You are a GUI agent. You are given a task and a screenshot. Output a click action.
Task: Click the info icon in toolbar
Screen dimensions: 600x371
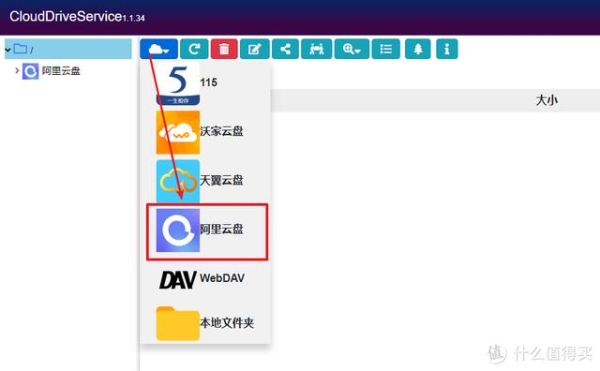[x=447, y=49]
